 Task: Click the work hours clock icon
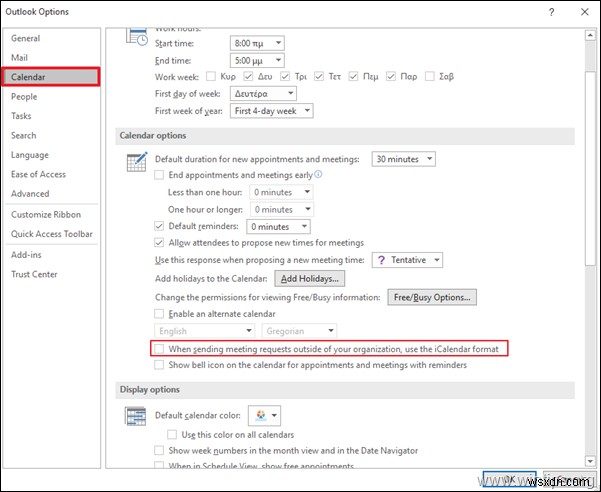coord(136,36)
